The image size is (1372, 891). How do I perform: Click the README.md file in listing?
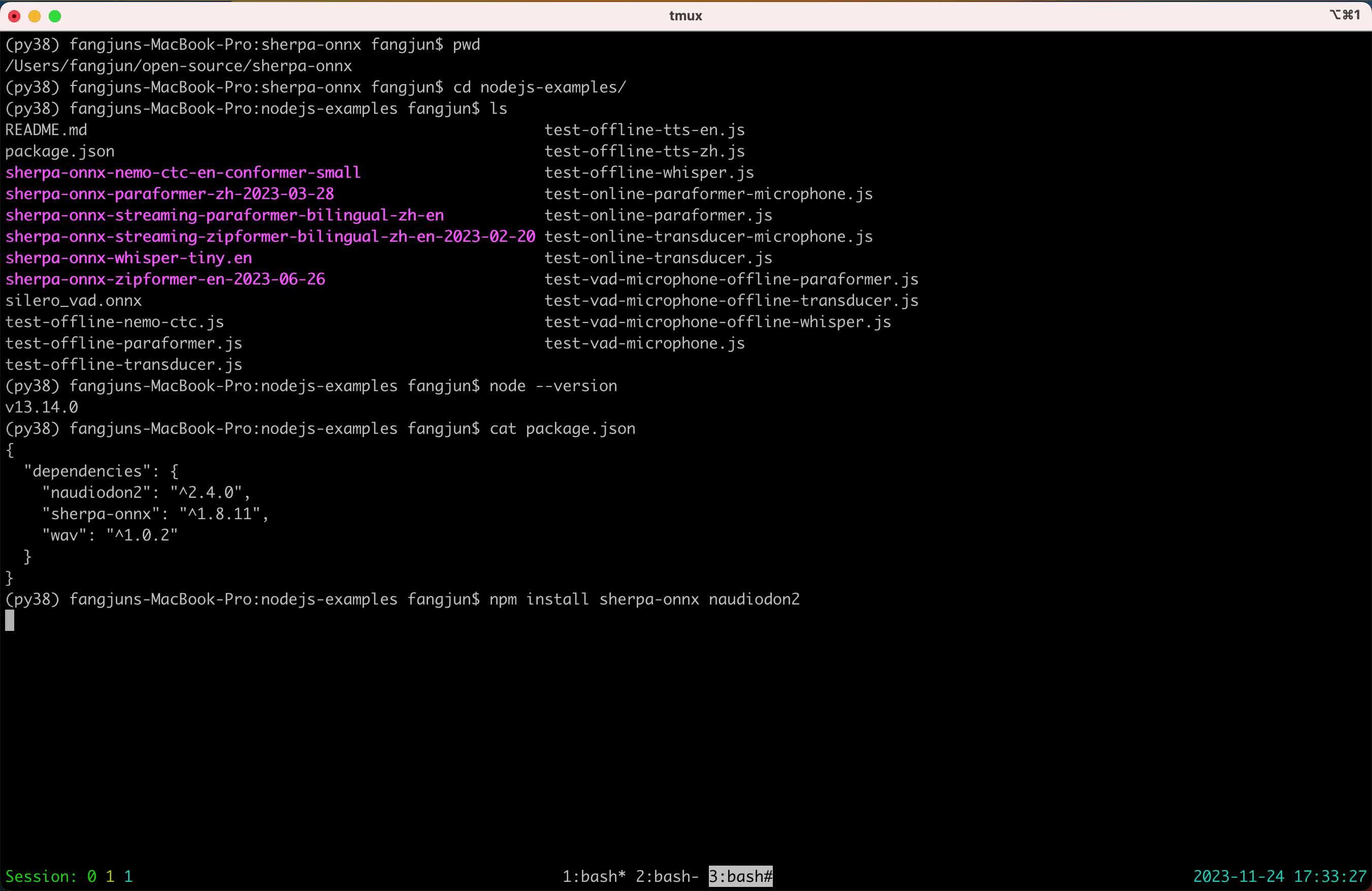[x=46, y=130]
